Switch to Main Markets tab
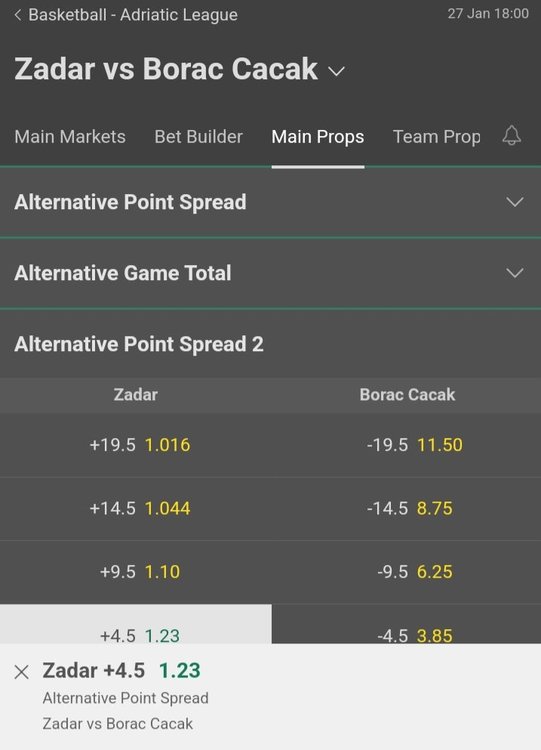 coord(70,137)
